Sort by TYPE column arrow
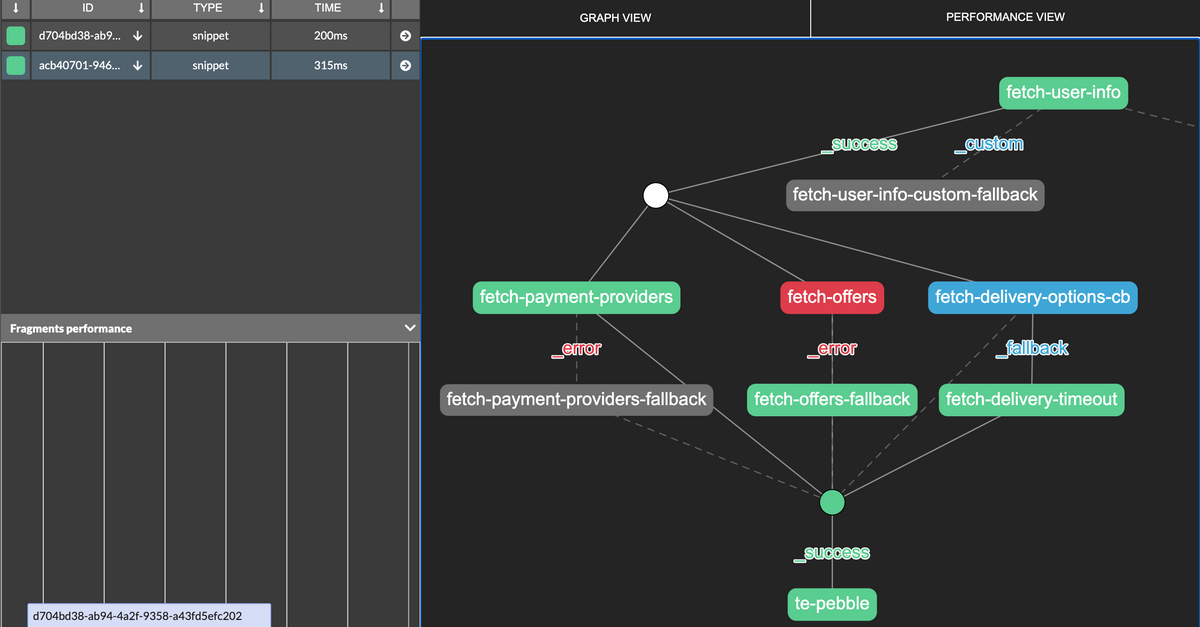 tap(262, 8)
